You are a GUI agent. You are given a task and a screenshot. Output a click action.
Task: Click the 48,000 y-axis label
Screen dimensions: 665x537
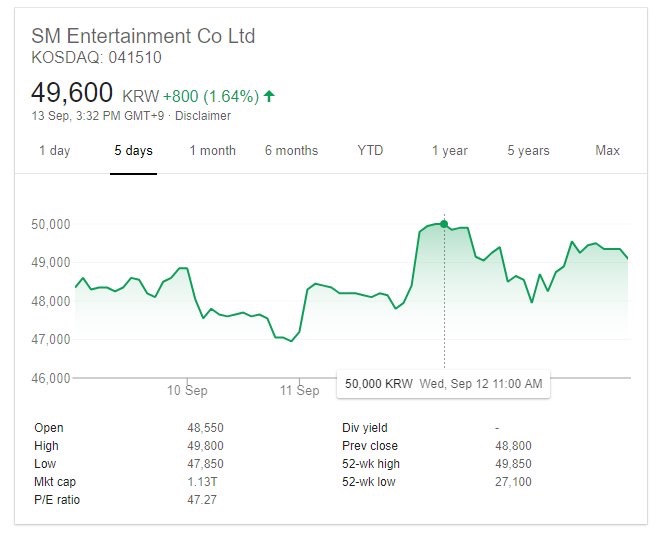point(50,301)
